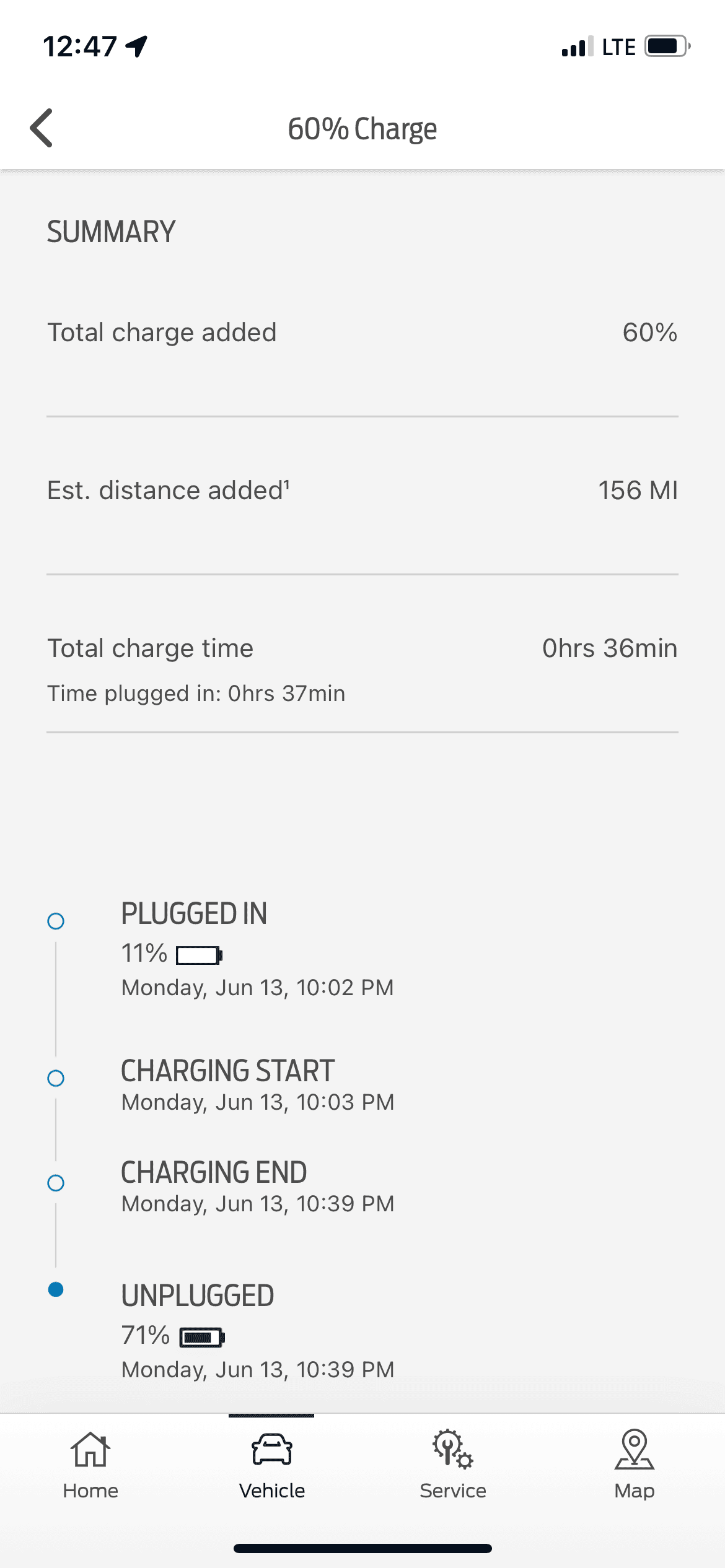The width and height of the screenshot is (725, 1568).
Task: Go to the Map tab
Action: point(634,1464)
